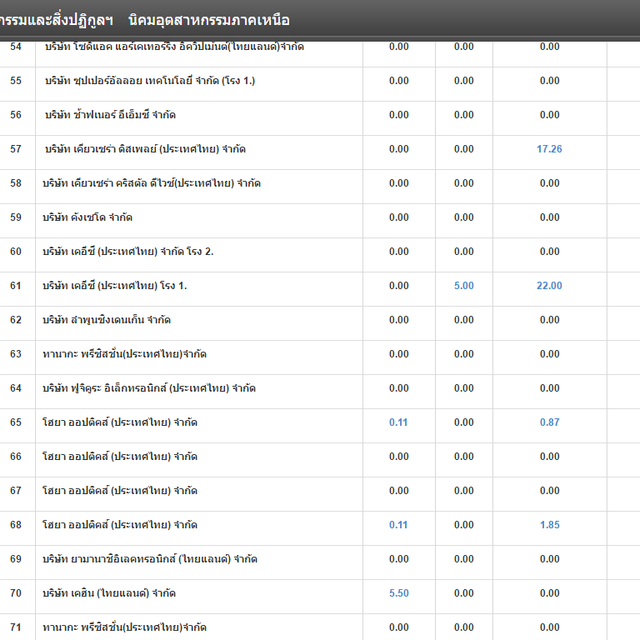Open the 22.00 value in row 61
The height and width of the screenshot is (640, 640).
point(549,286)
